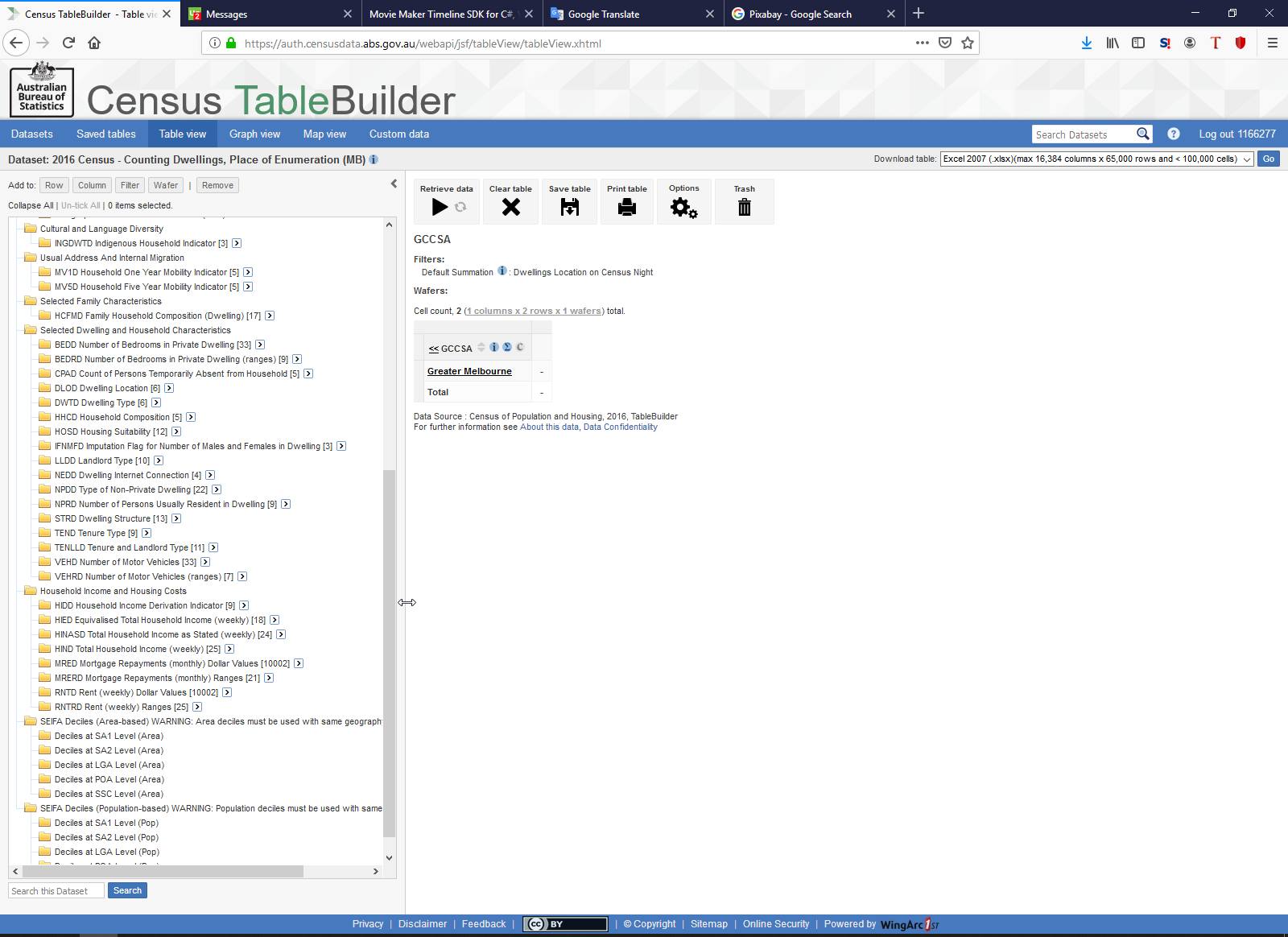The image size is (1288, 937).
Task: Click the Add to Wafer button
Action: pyautogui.click(x=166, y=185)
